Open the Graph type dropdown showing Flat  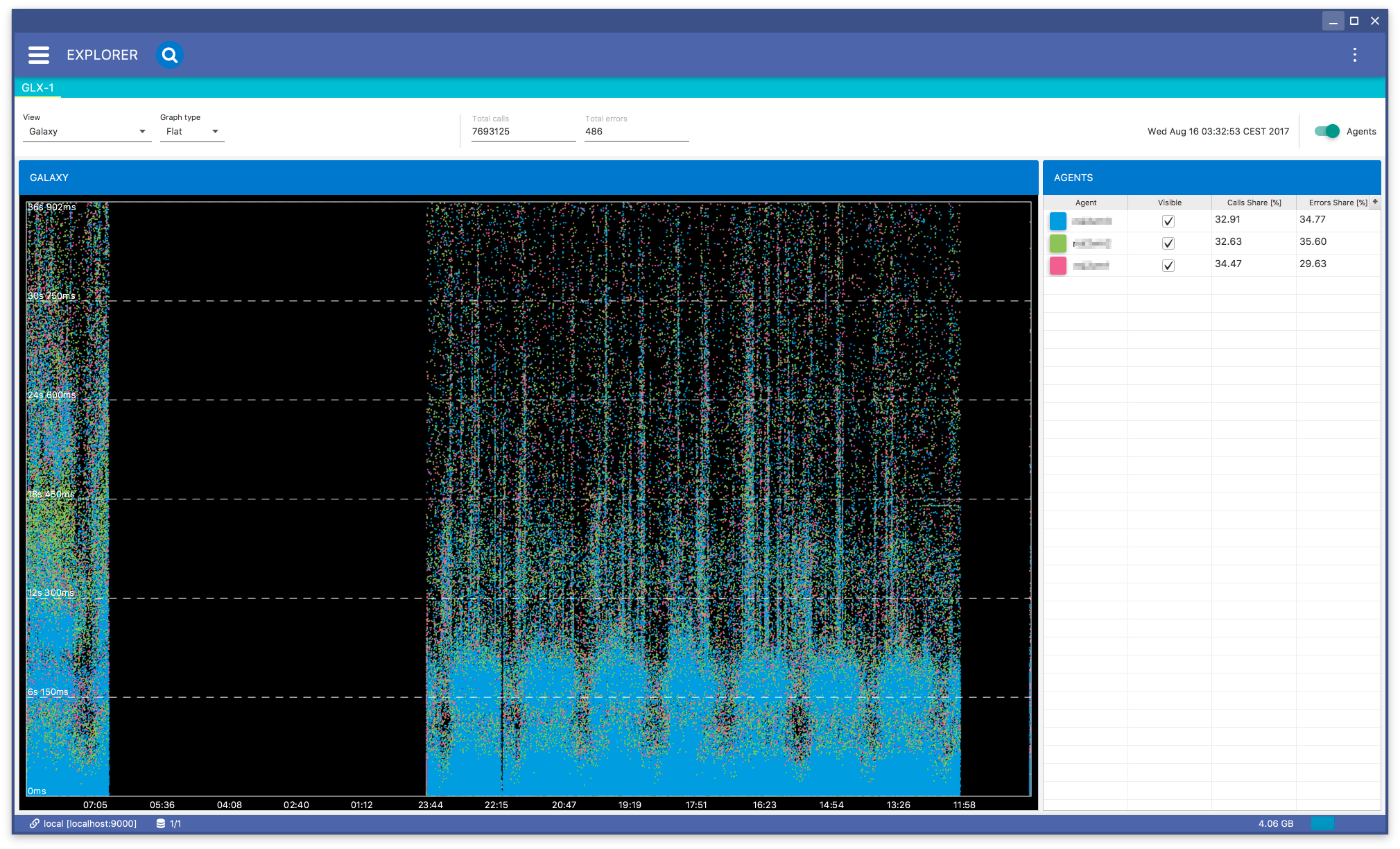click(x=192, y=132)
